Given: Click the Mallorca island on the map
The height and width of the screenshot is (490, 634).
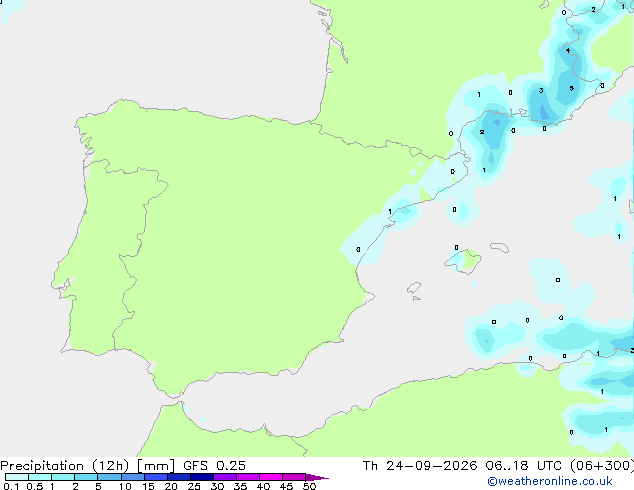Looking at the screenshot, I should [463, 261].
